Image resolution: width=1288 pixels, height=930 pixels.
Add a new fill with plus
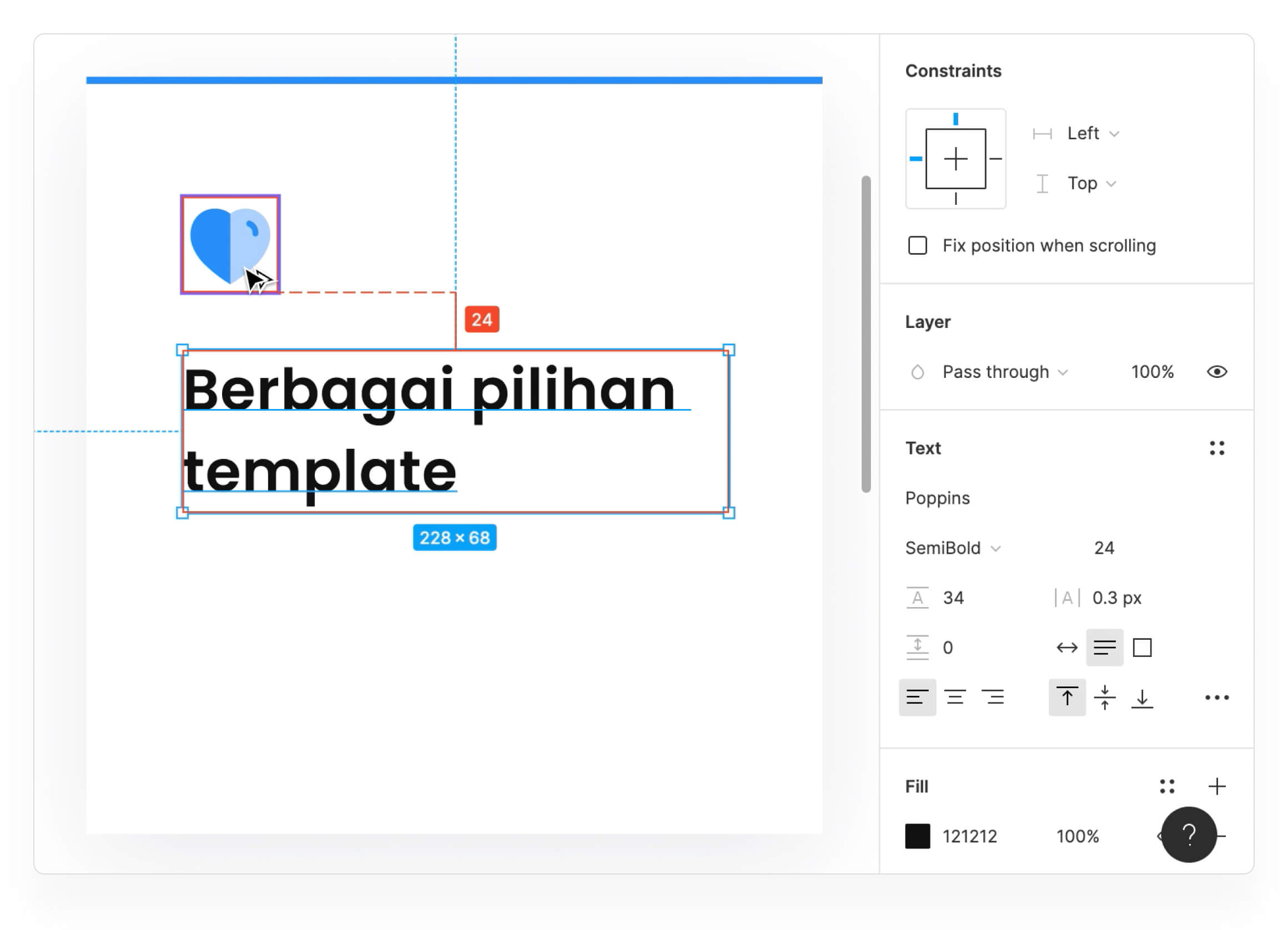[1216, 786]
